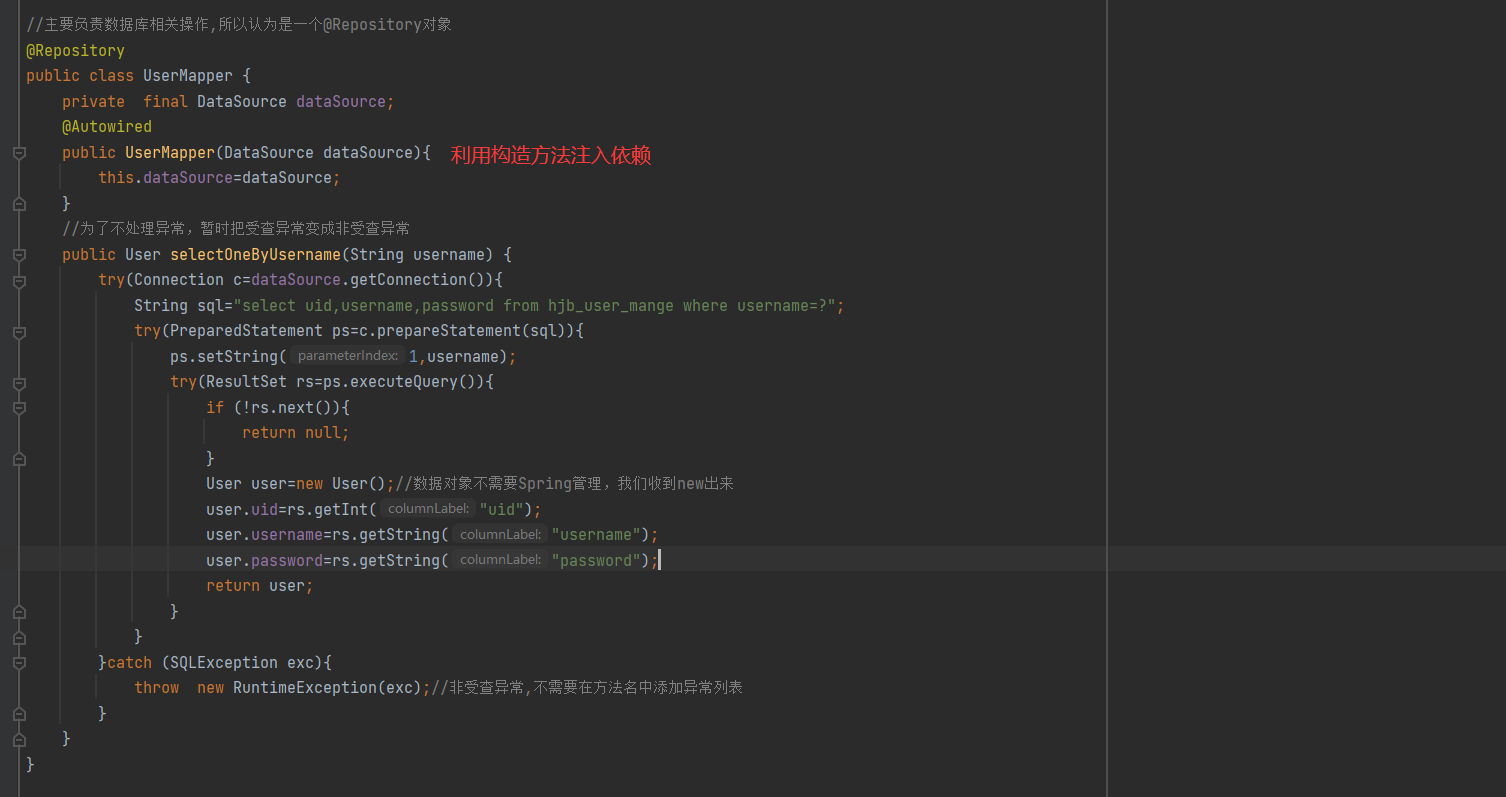Click the red 利用构造方法注入依赖 annotation text

(551, 155)
